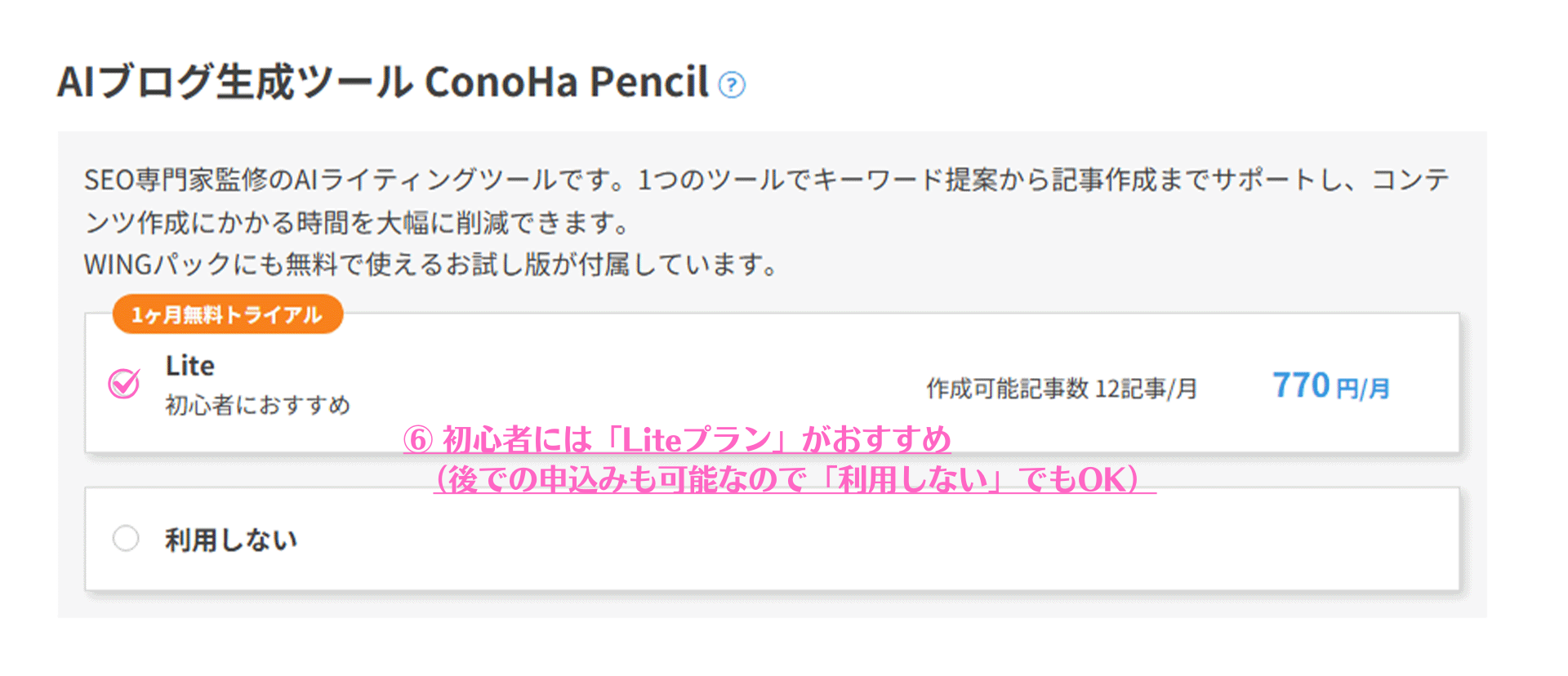This screenshot has width=1568, height=676.
Task: Click the 利用しない option label text
Action: (x=231, y=540)
